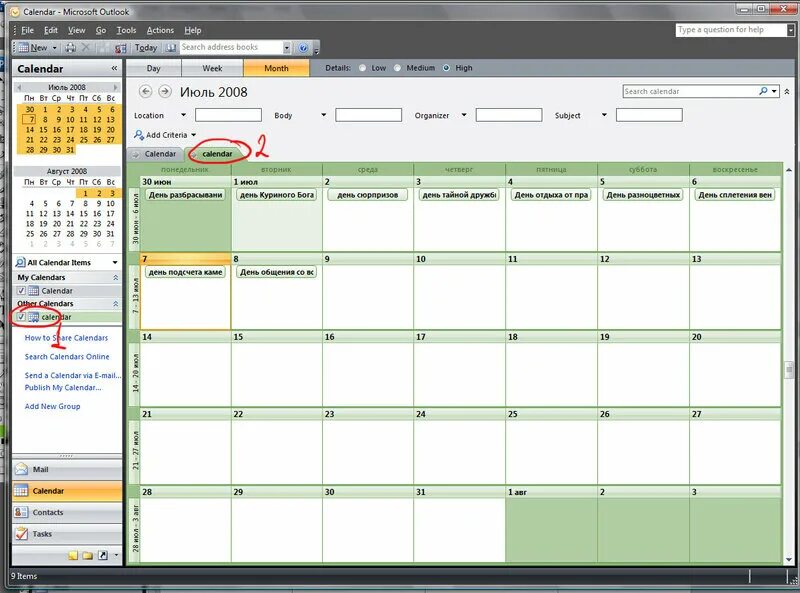Open the Contacts navigation button
Screen dimensions: 800x593
pyautogui.click(x=67, y=512)
